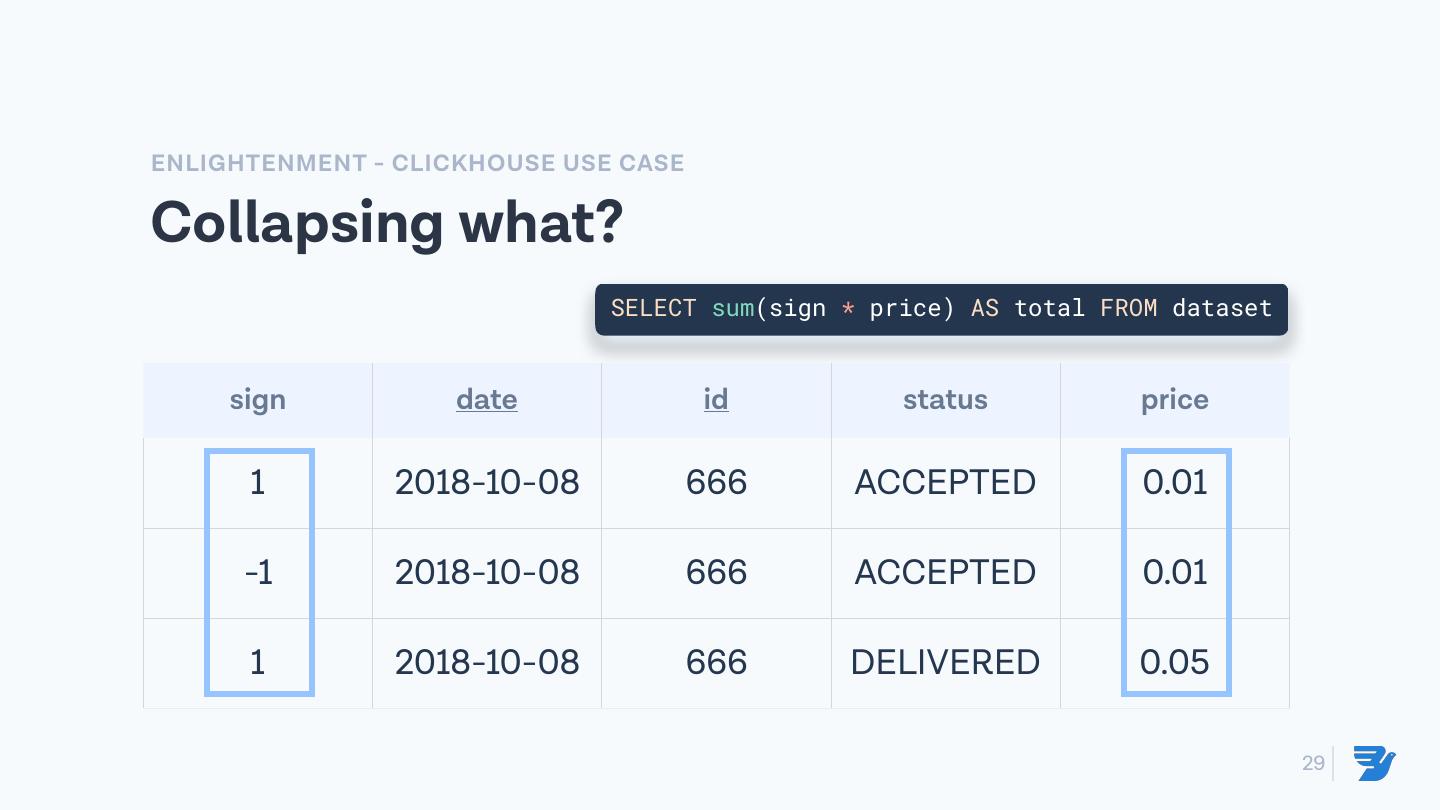
Task: Click the first row sign value 1
Action: (x=258, y=482)
